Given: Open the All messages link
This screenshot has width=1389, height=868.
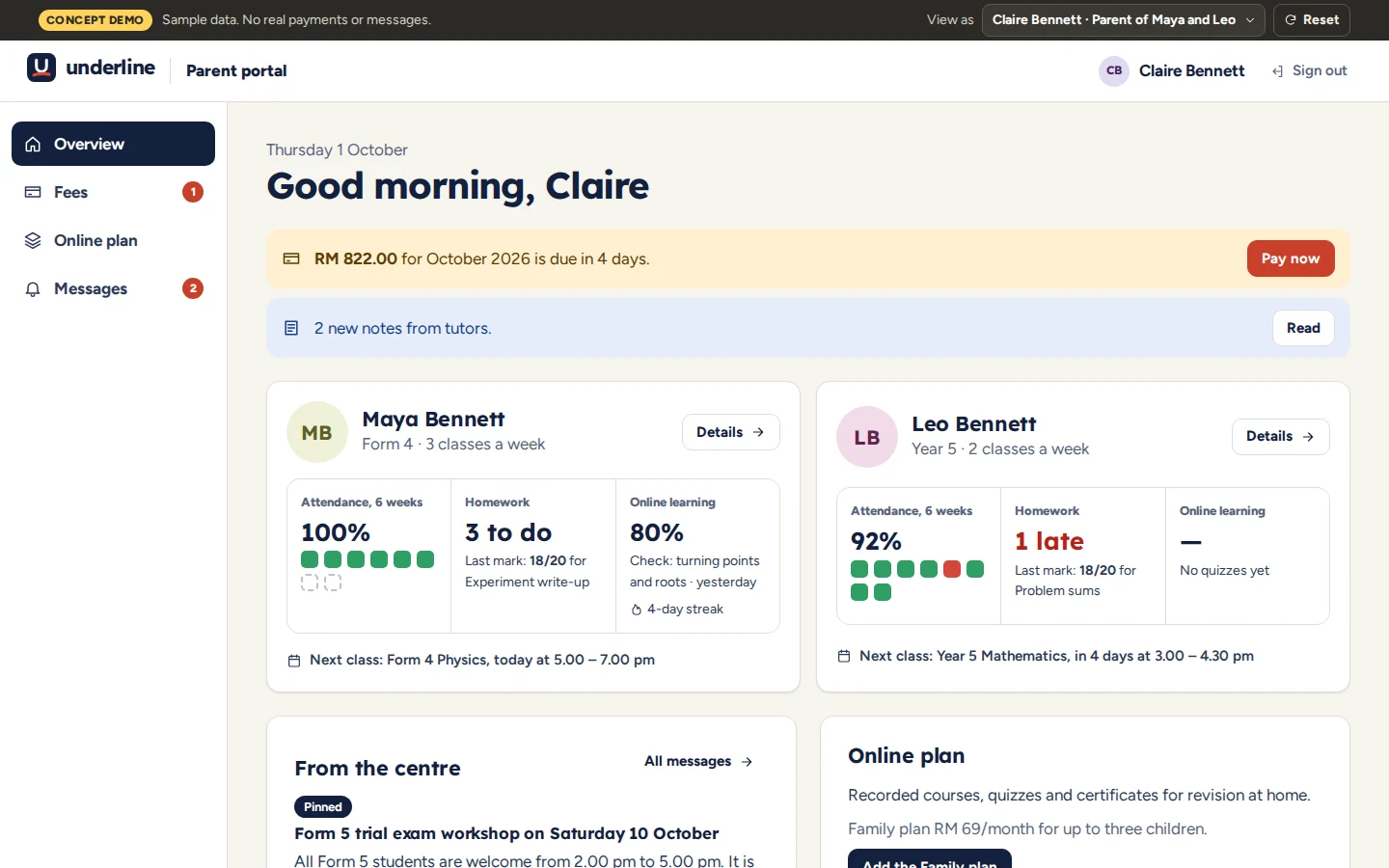Looking at the screenshot, I should [x=698, y=762].
